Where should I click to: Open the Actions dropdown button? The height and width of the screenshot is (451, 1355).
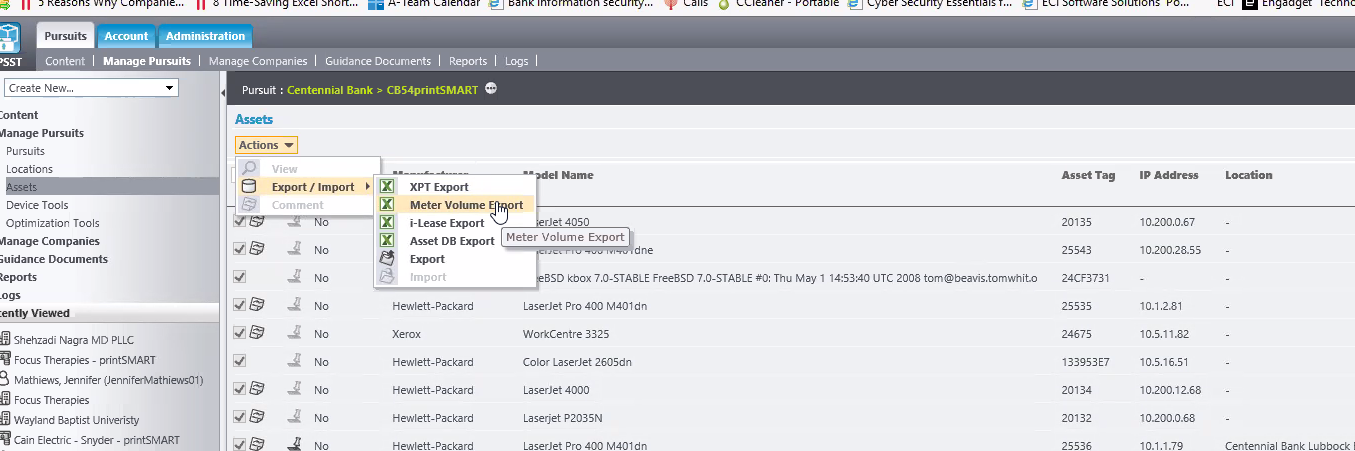(266, 145)
